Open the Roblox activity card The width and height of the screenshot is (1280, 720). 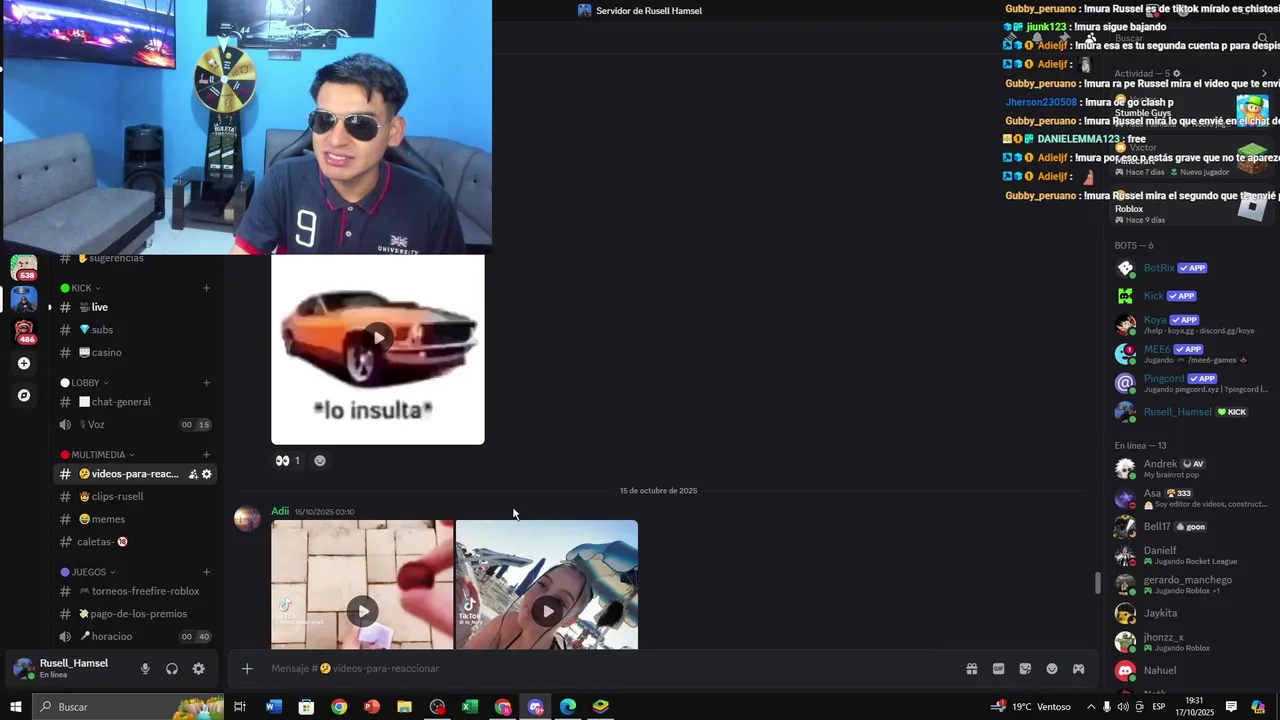[1193, 208]
